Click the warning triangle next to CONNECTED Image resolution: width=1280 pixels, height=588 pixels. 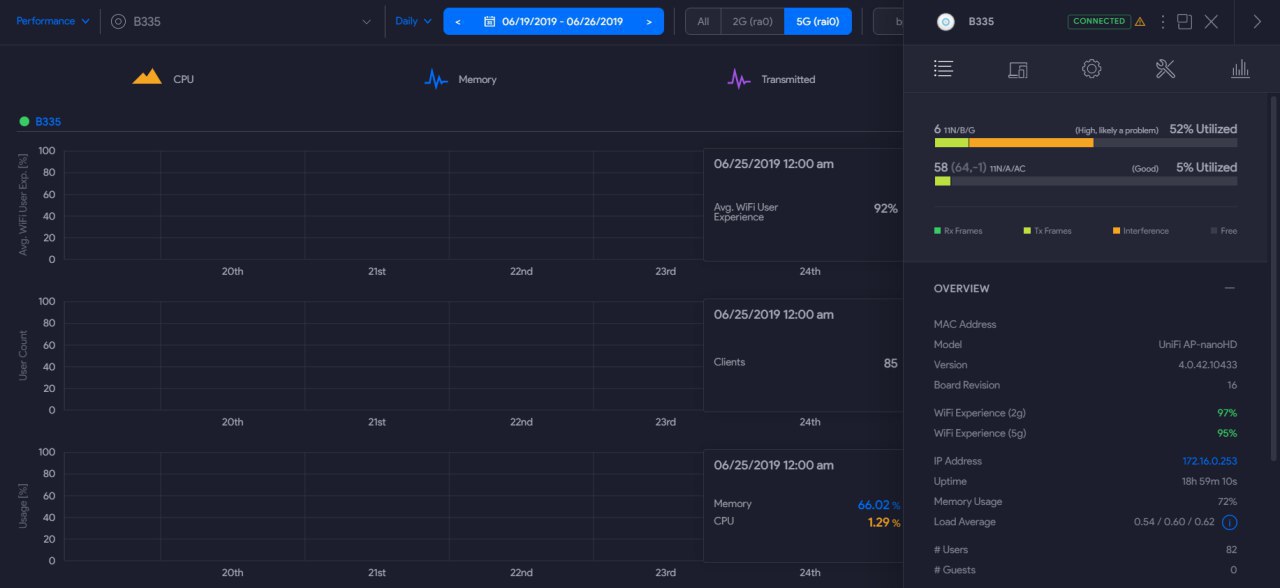[x=1140, y=21]
